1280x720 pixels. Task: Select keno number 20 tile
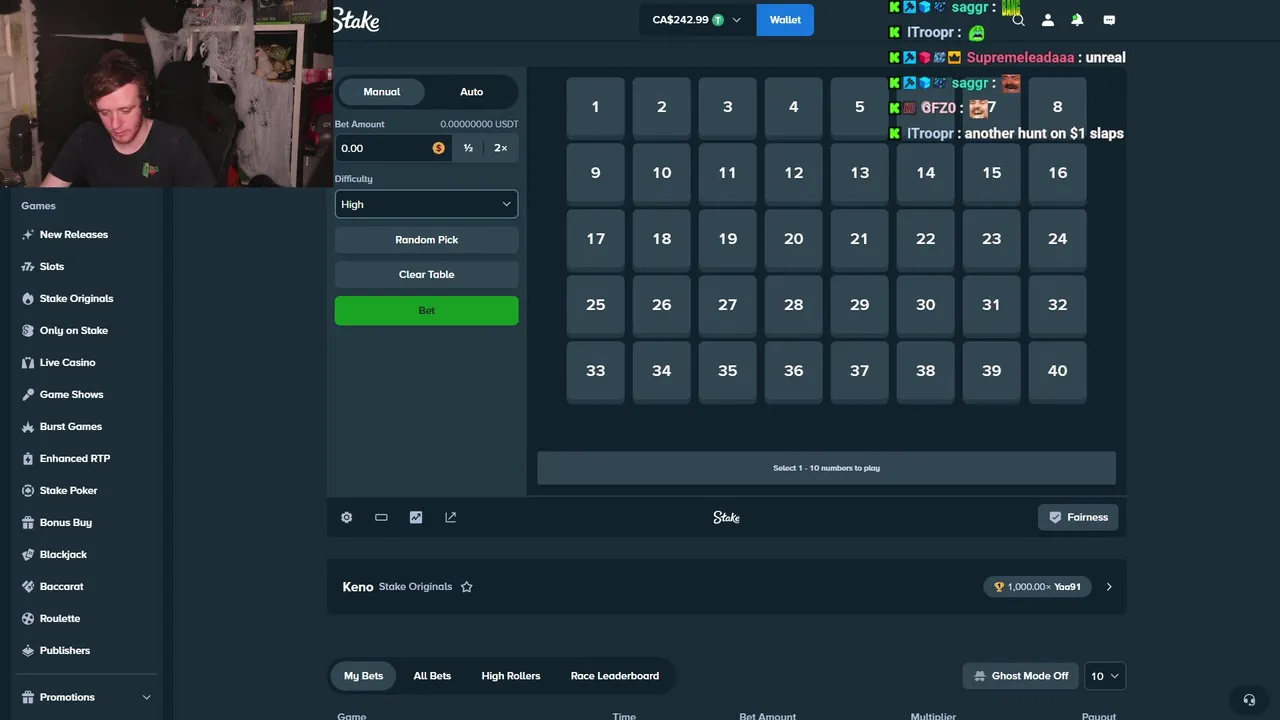(x=794, y=239)
